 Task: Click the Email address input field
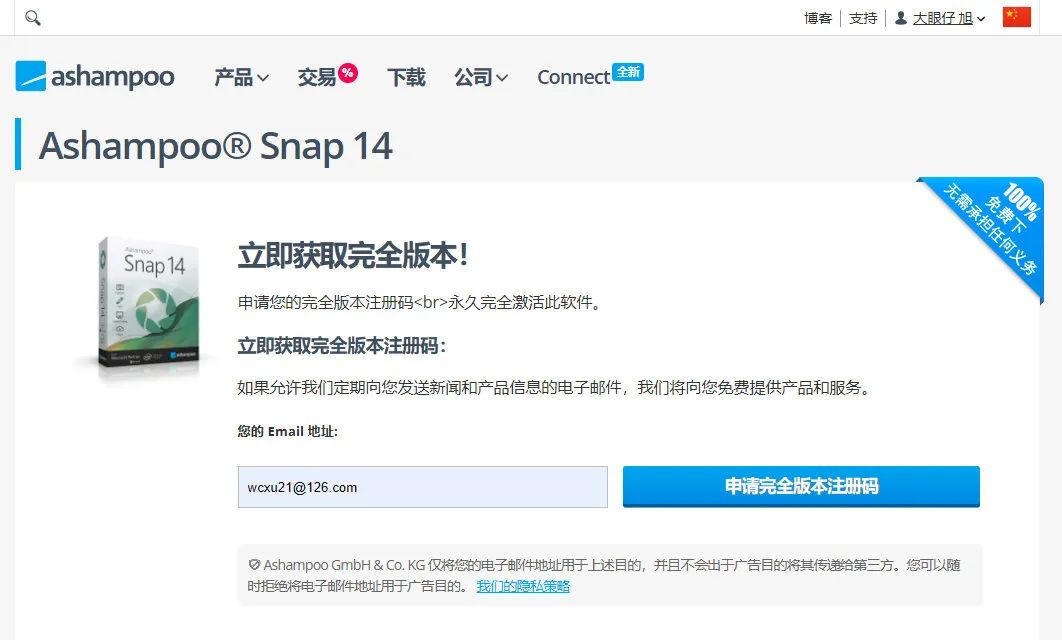click(423, 487)
